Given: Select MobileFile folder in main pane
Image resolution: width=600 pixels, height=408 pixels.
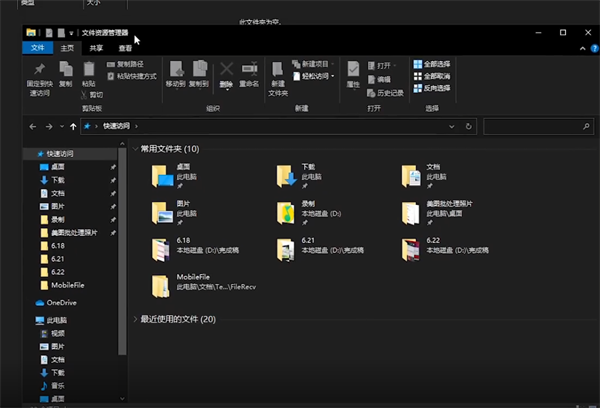Looking at the screenshot, I should 204,286.
